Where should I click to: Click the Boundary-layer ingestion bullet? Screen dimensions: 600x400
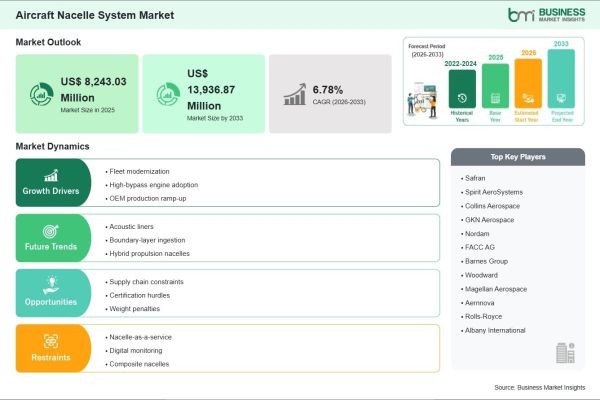coord(145,240)
